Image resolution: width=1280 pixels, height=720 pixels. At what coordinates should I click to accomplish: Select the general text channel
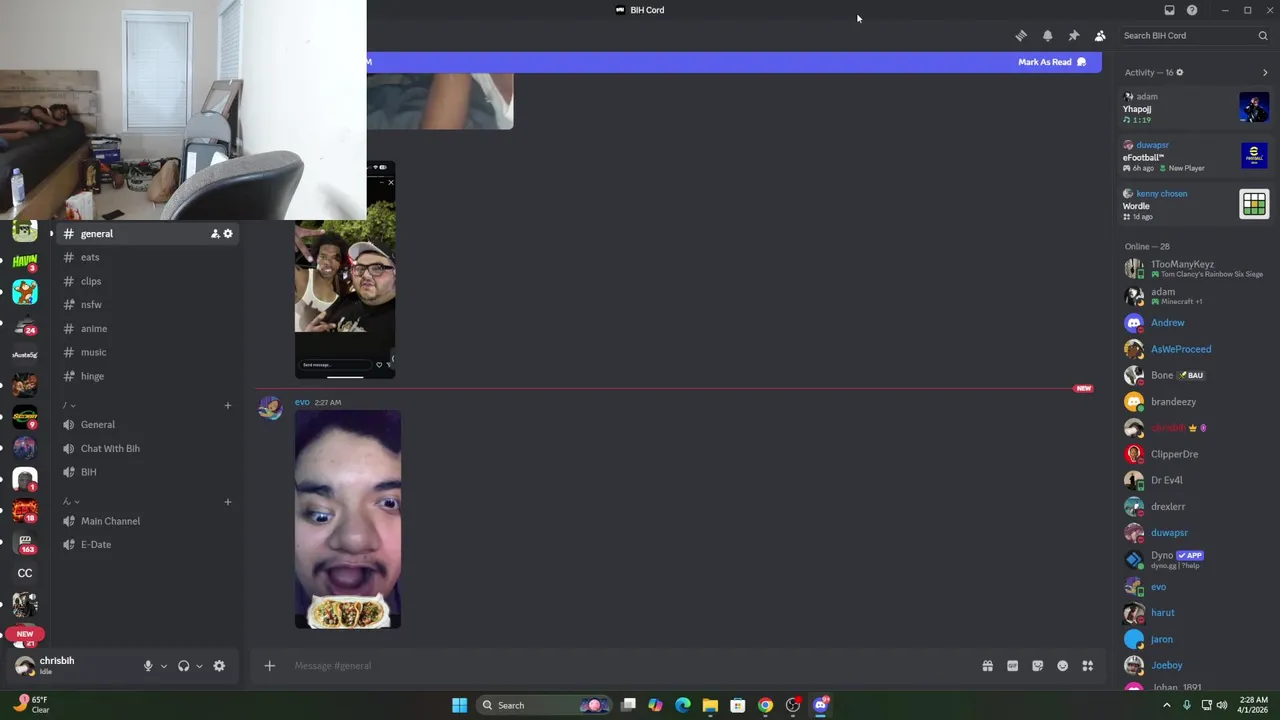(x=147, y=233)
